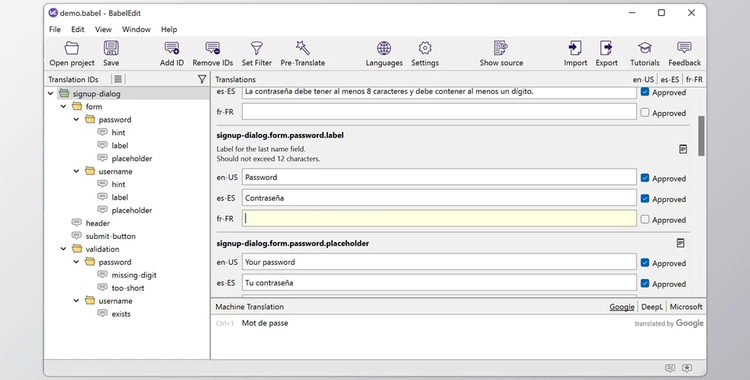This screenshot has height=380, width=750.
Task: Select the submit-button tree item
Action: pos(110,236)
